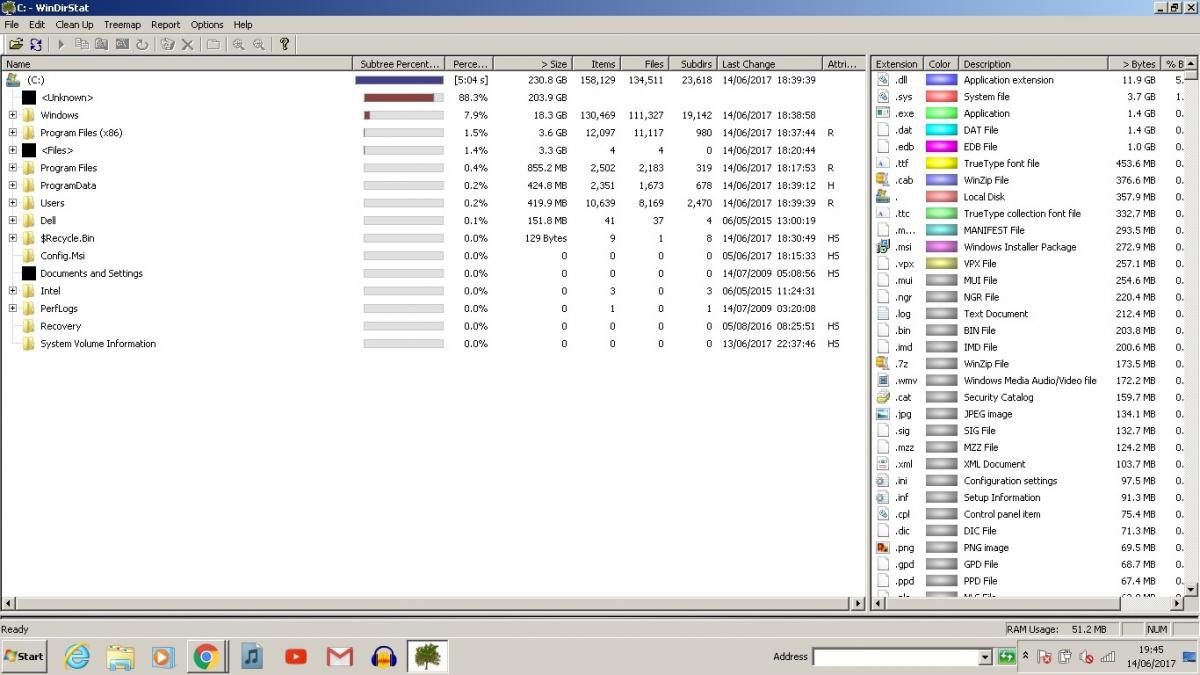Click the Delete permanently X icon

187,44
